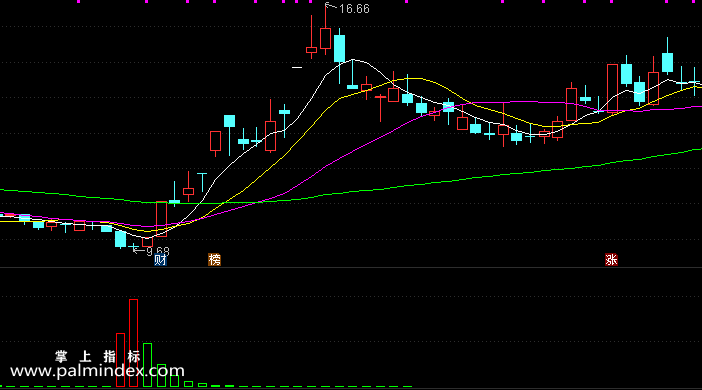Open the www.palmindex.com watermark link
702x390 pixels.
pos(97,371)
